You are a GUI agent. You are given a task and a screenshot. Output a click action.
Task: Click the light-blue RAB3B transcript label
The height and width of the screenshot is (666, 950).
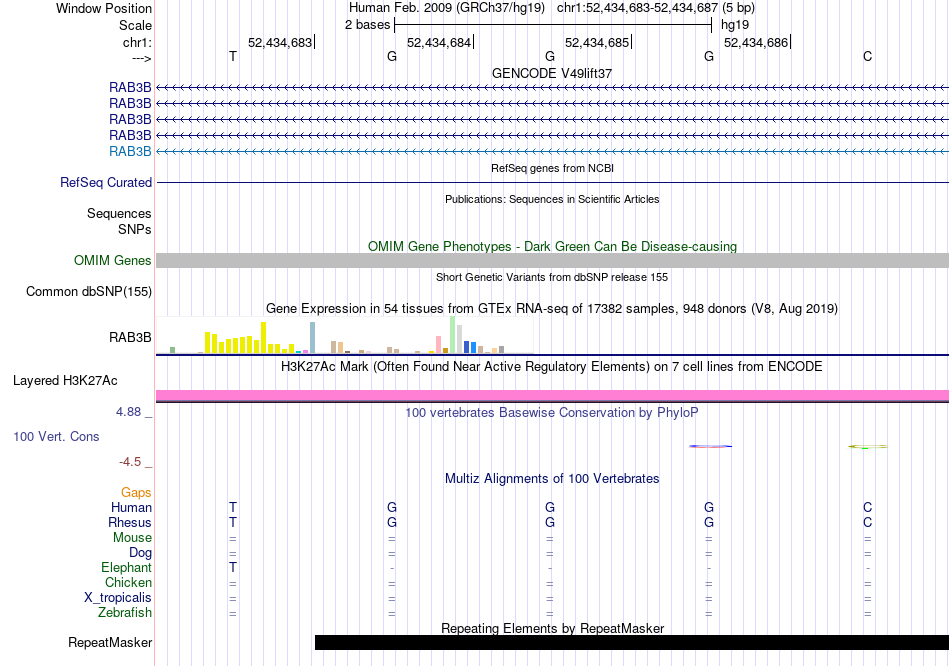click(x=130, y=152)
